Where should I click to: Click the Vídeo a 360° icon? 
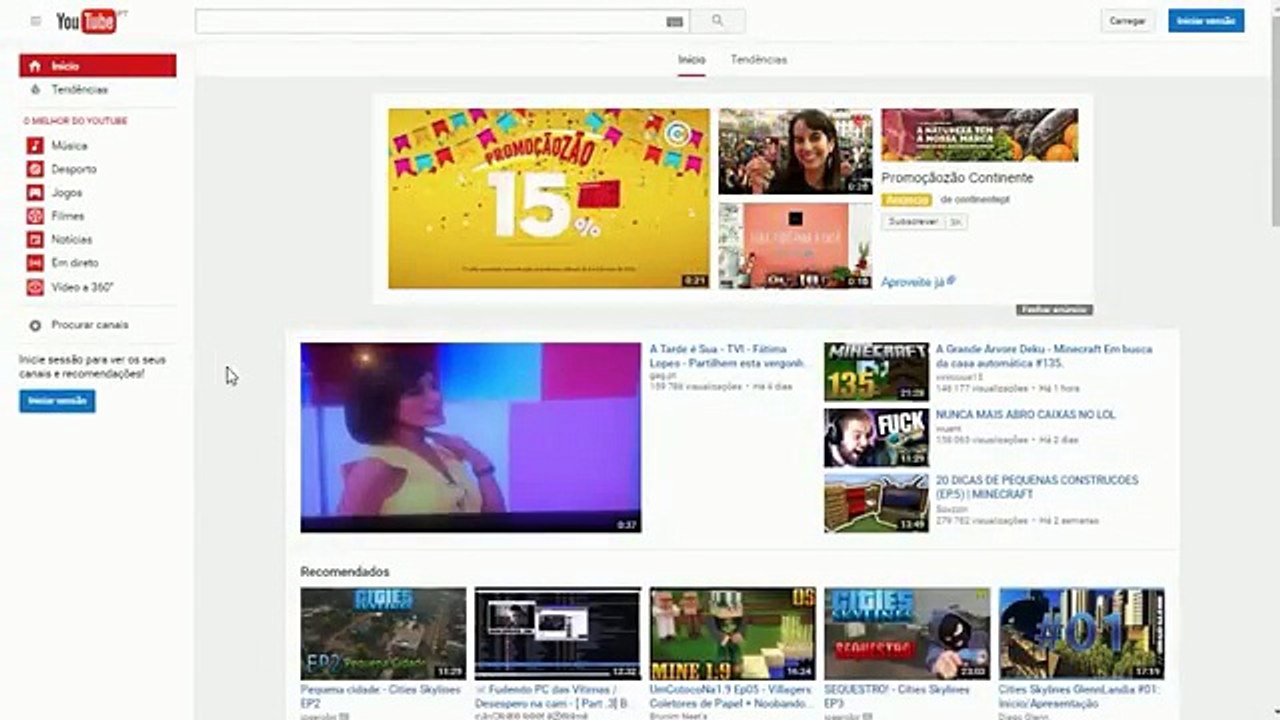coord(35,287)
